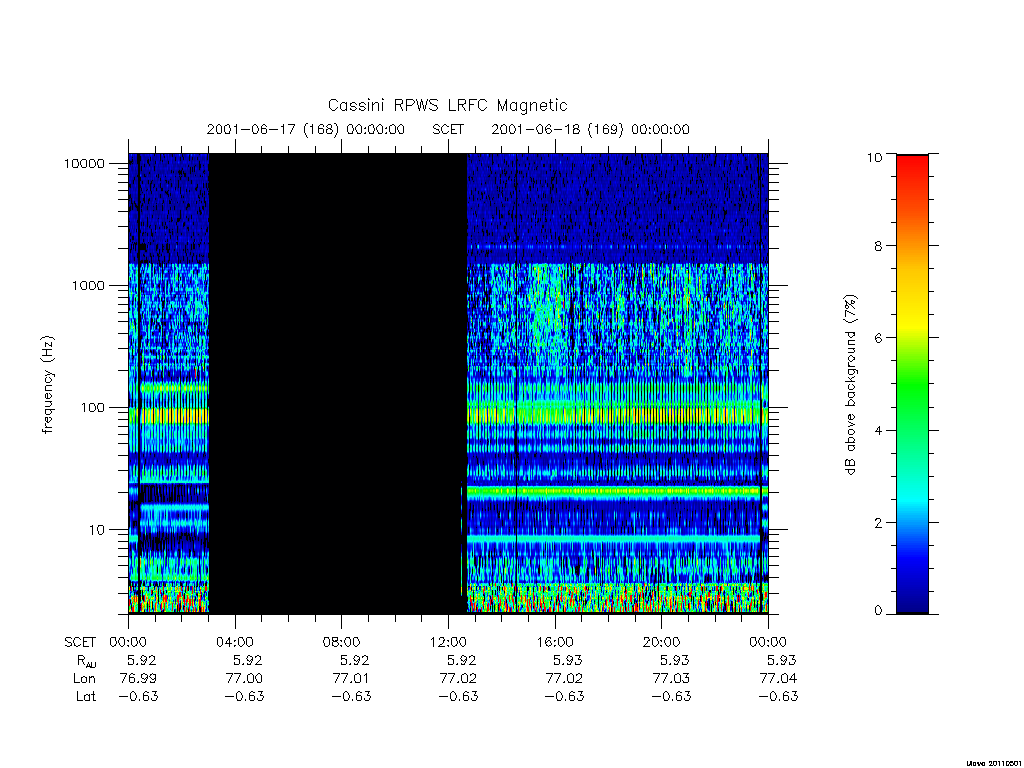
Task: Click the color bar tick label 2
Action: tap(878, 522)
